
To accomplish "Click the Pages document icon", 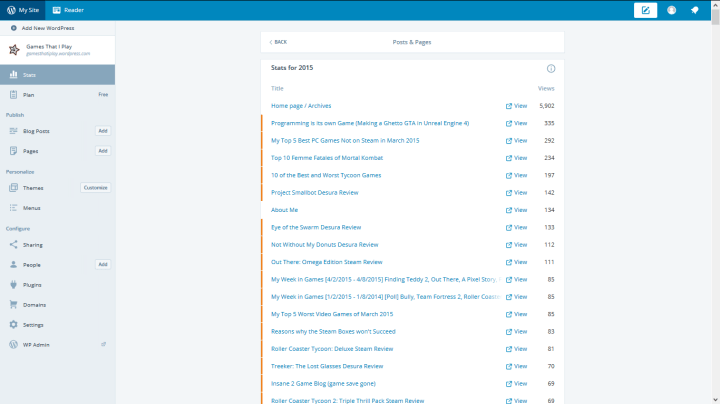I will 13,151.
